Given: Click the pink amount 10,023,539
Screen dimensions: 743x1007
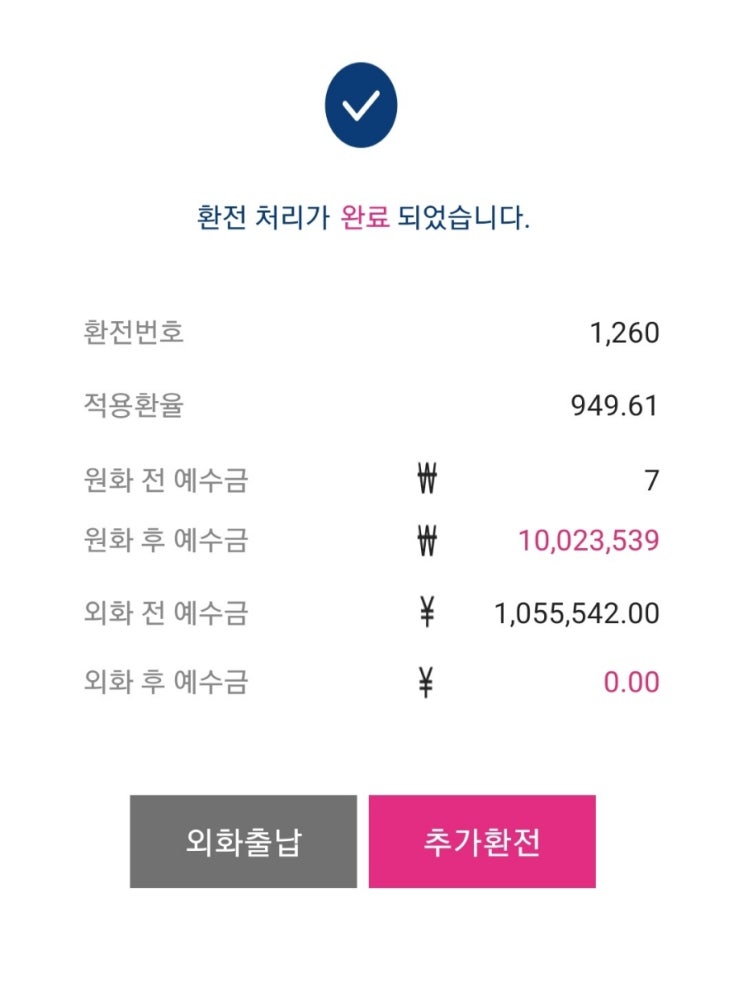Looking at the screenshot, I should (x=588, y=541).
